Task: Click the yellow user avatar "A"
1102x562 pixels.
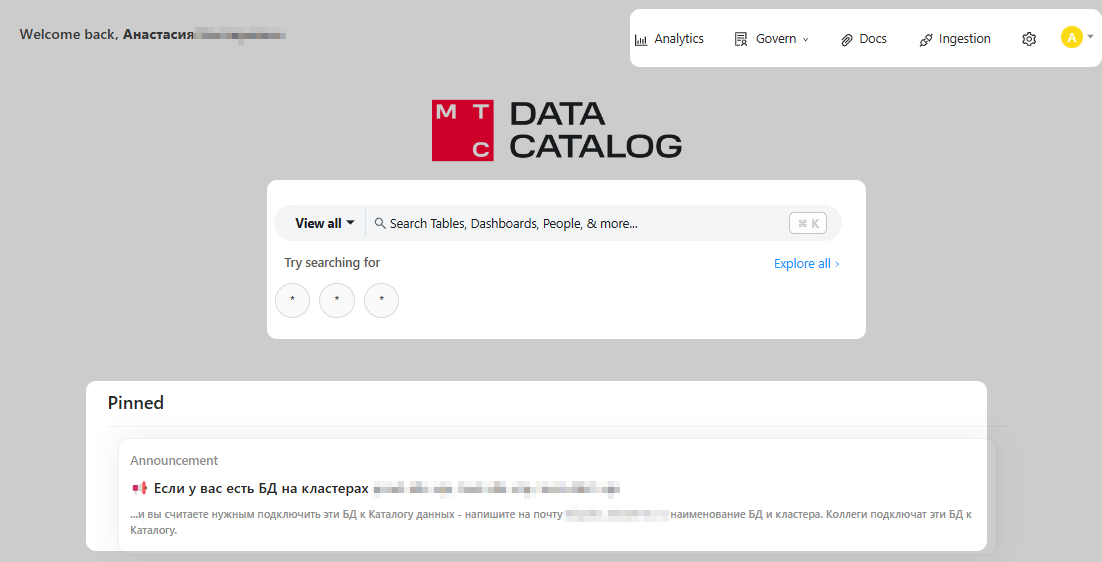Action: [1072, 37]
